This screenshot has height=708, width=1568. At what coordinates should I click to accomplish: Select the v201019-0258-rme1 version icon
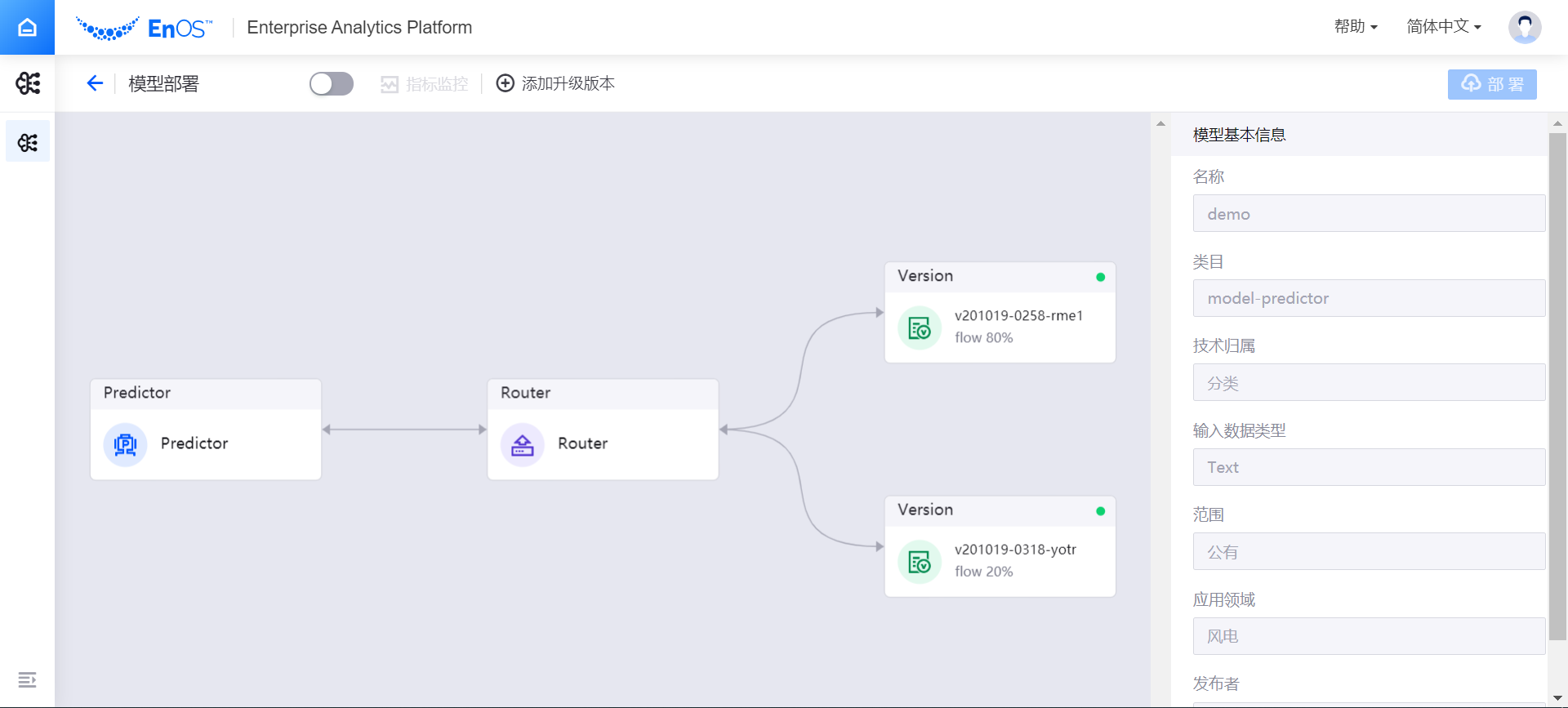[x=920, y=328]
